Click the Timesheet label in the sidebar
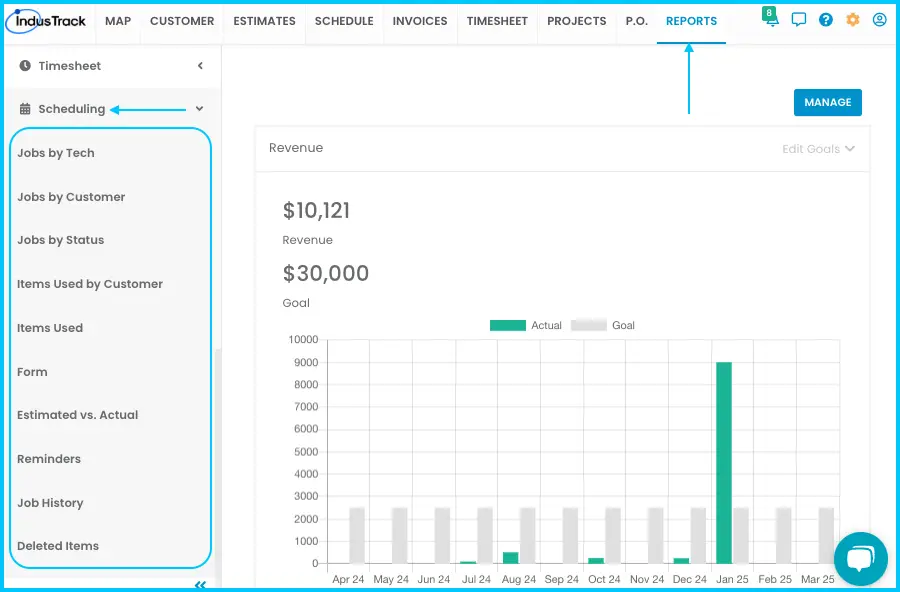This screenshot has height=592, width=900. (69, 66)
